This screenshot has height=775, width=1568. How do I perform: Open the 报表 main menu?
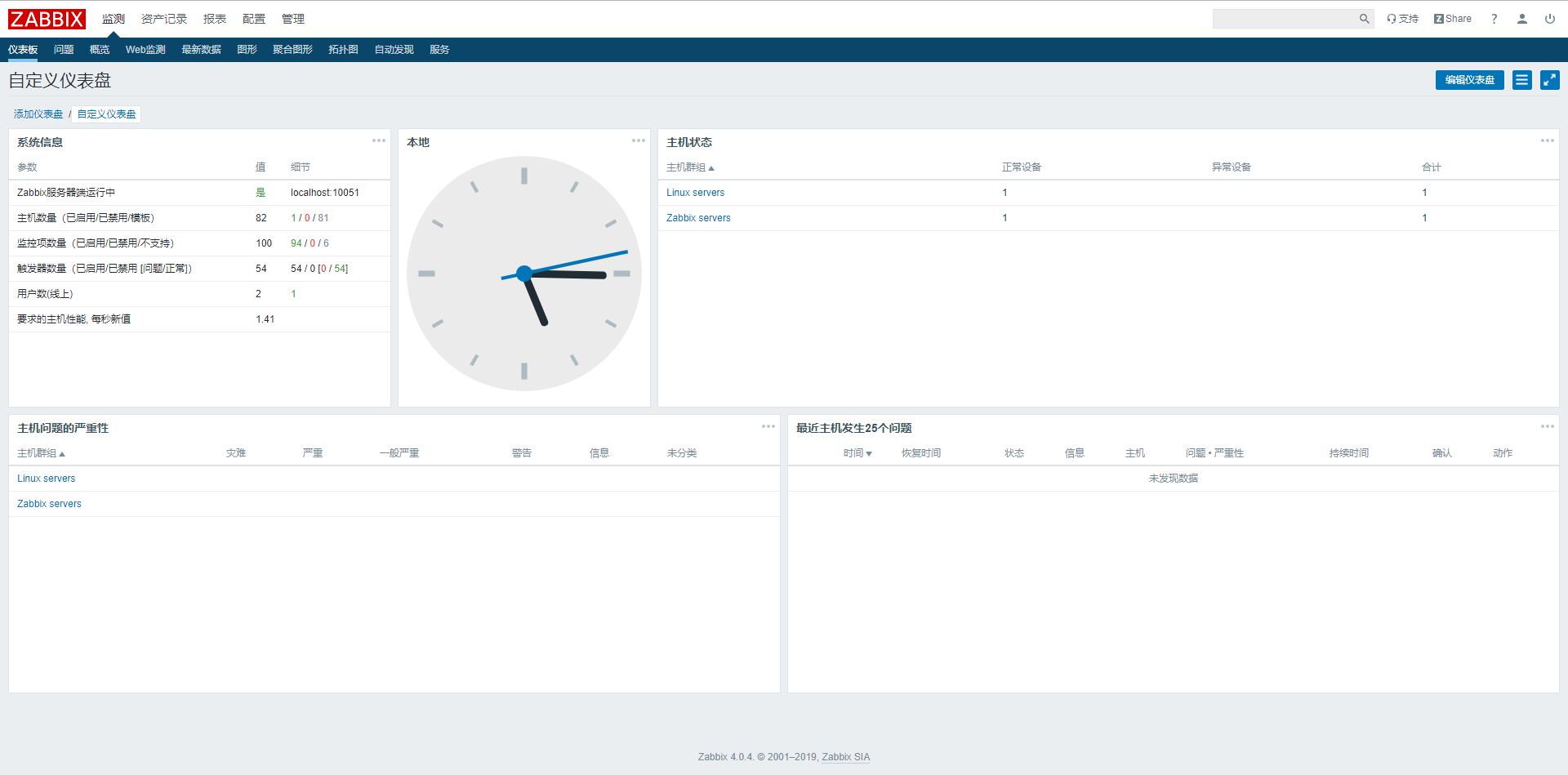pos(215,19)
